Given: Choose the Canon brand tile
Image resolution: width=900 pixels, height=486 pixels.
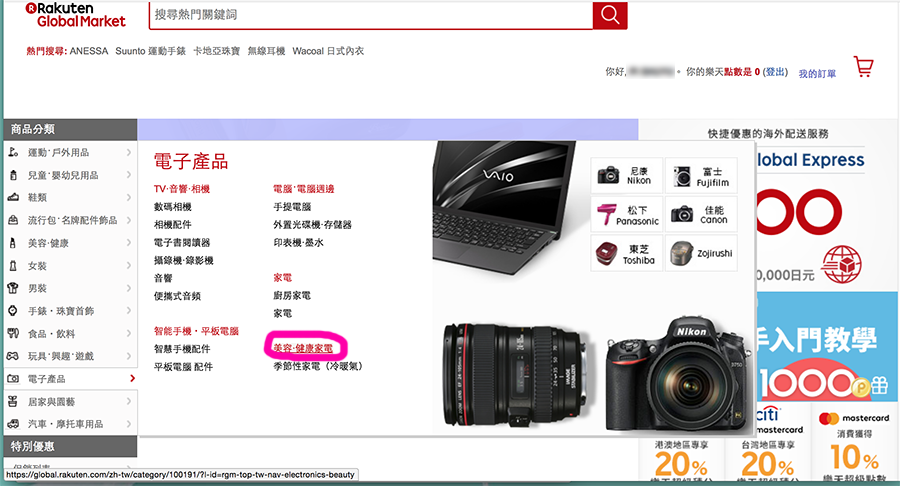Looking at the screenshot, I should click(x=700, y=215).
